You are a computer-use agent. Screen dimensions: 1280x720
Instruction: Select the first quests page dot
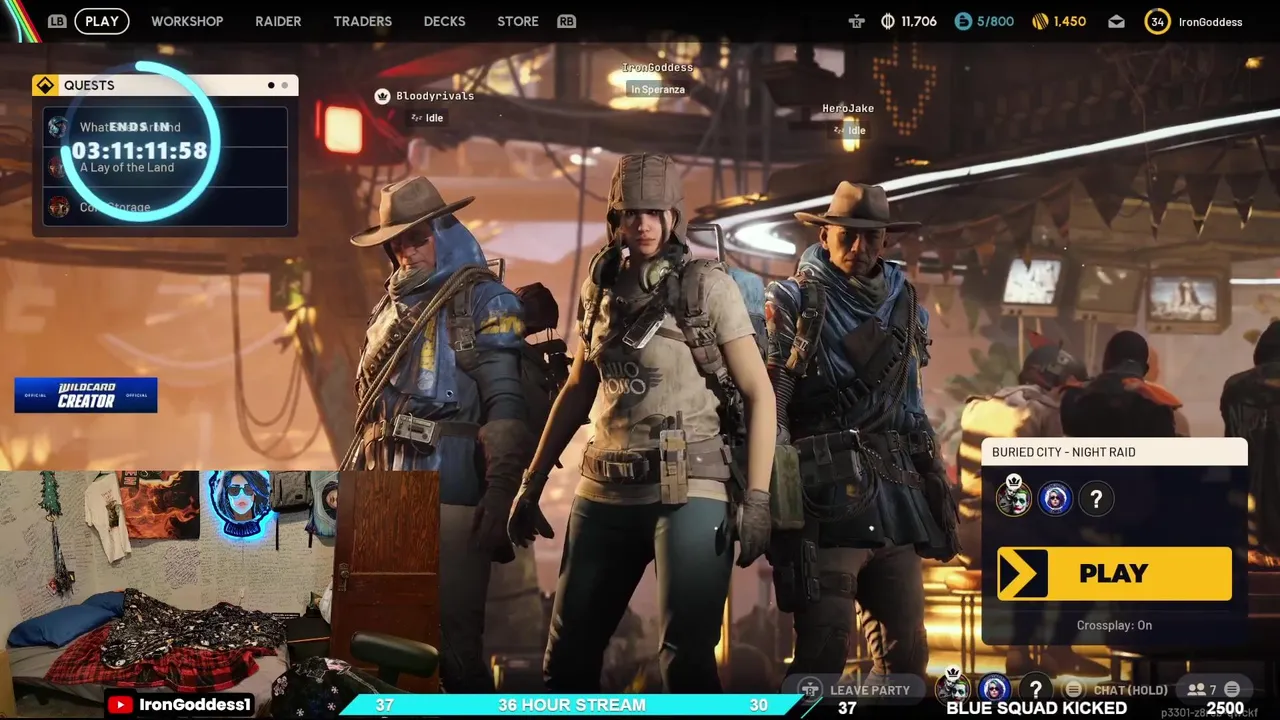click(271, 85)
